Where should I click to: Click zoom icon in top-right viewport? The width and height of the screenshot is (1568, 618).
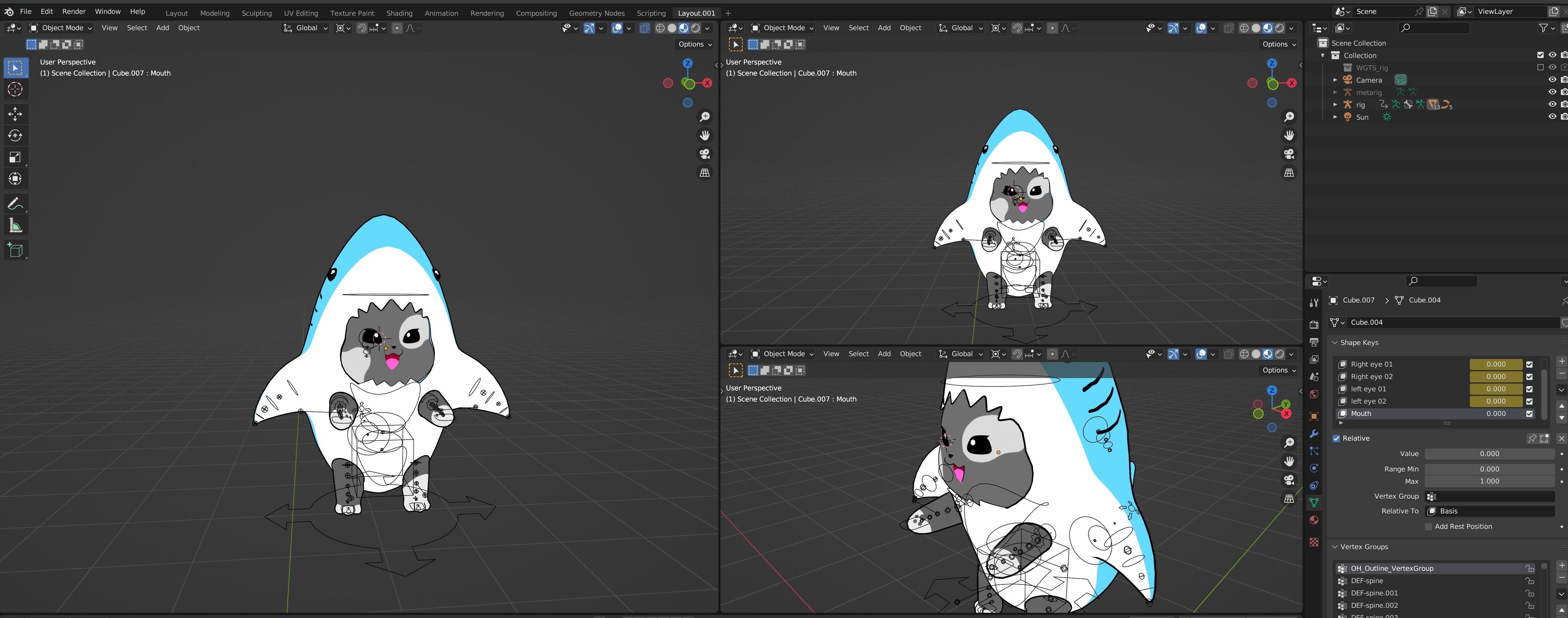point(1288,117)
